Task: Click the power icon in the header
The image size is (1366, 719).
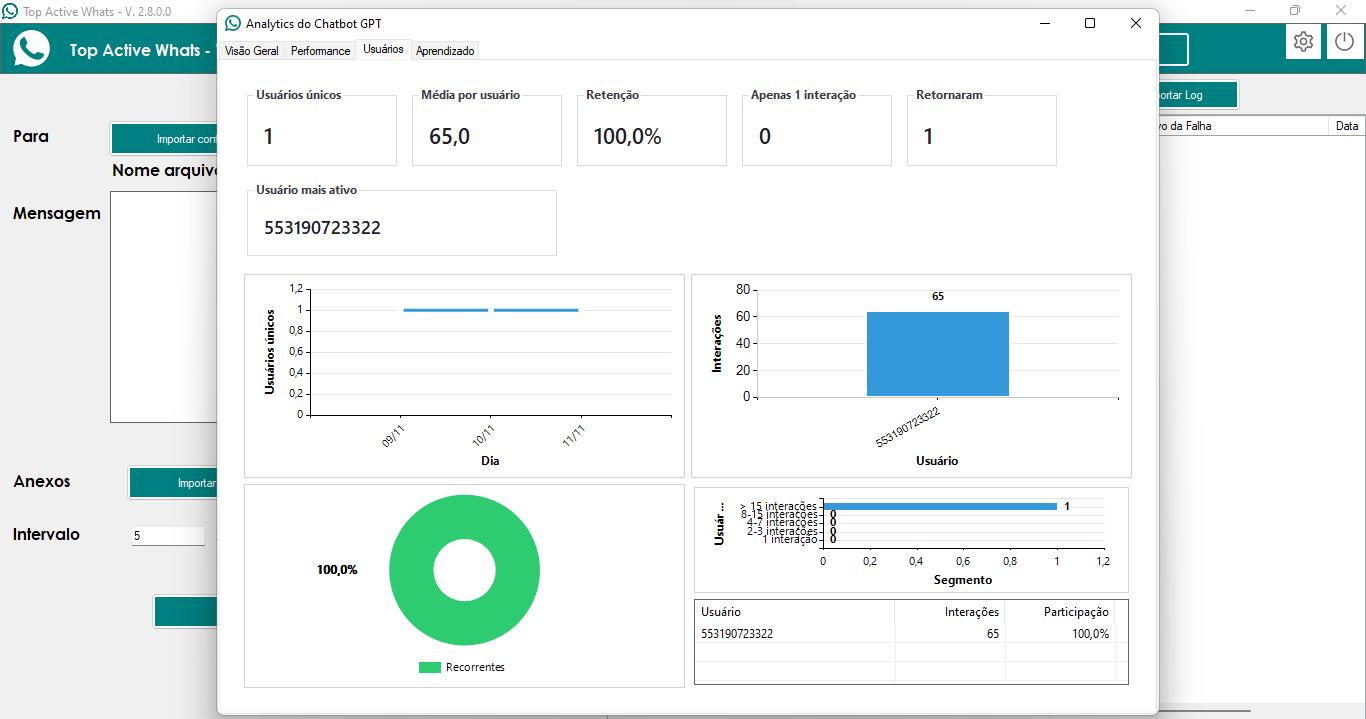Action: [x=1345, y=42]
